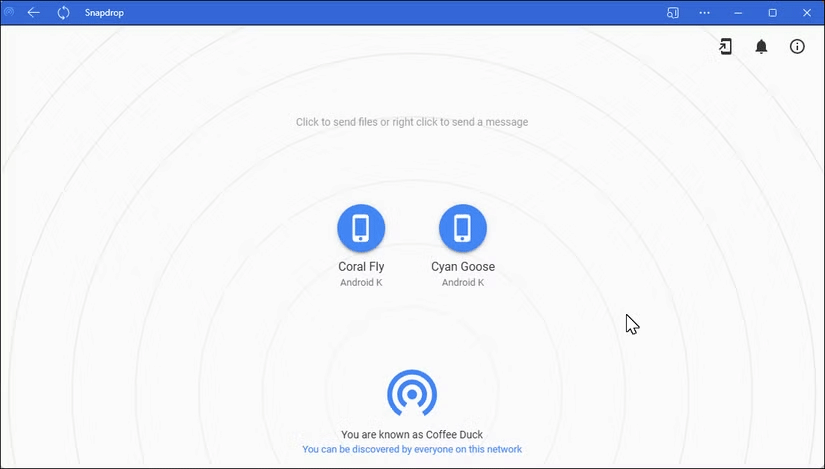Viewport: 825px width, 469px height.
Task: Click the small app icon left of back arrow
Action: [x=10, y=13]
